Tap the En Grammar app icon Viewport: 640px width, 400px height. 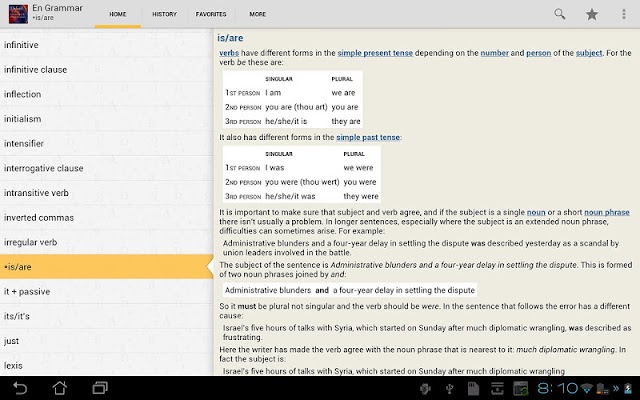18,14
